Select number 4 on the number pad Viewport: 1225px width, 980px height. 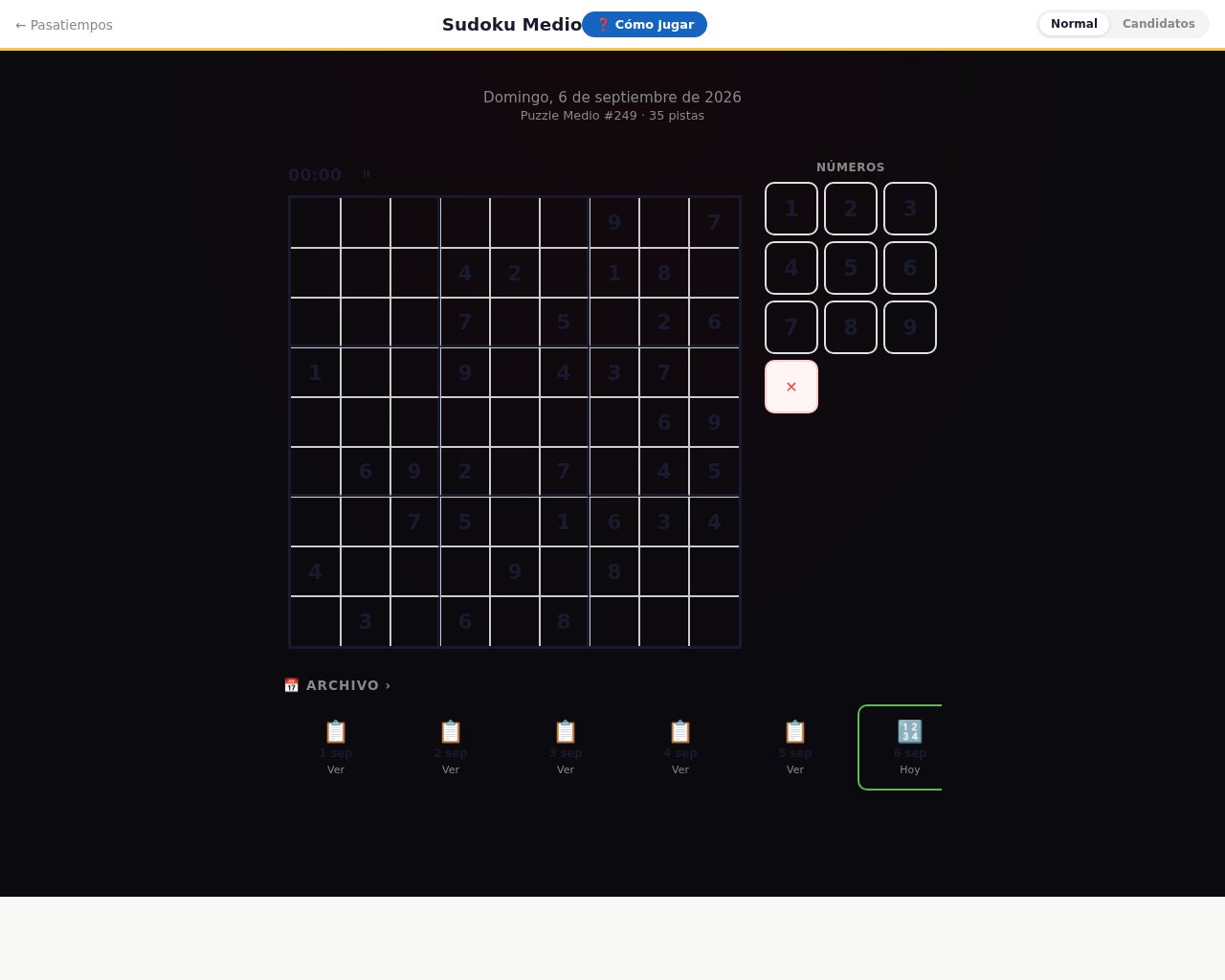point(791,268)
